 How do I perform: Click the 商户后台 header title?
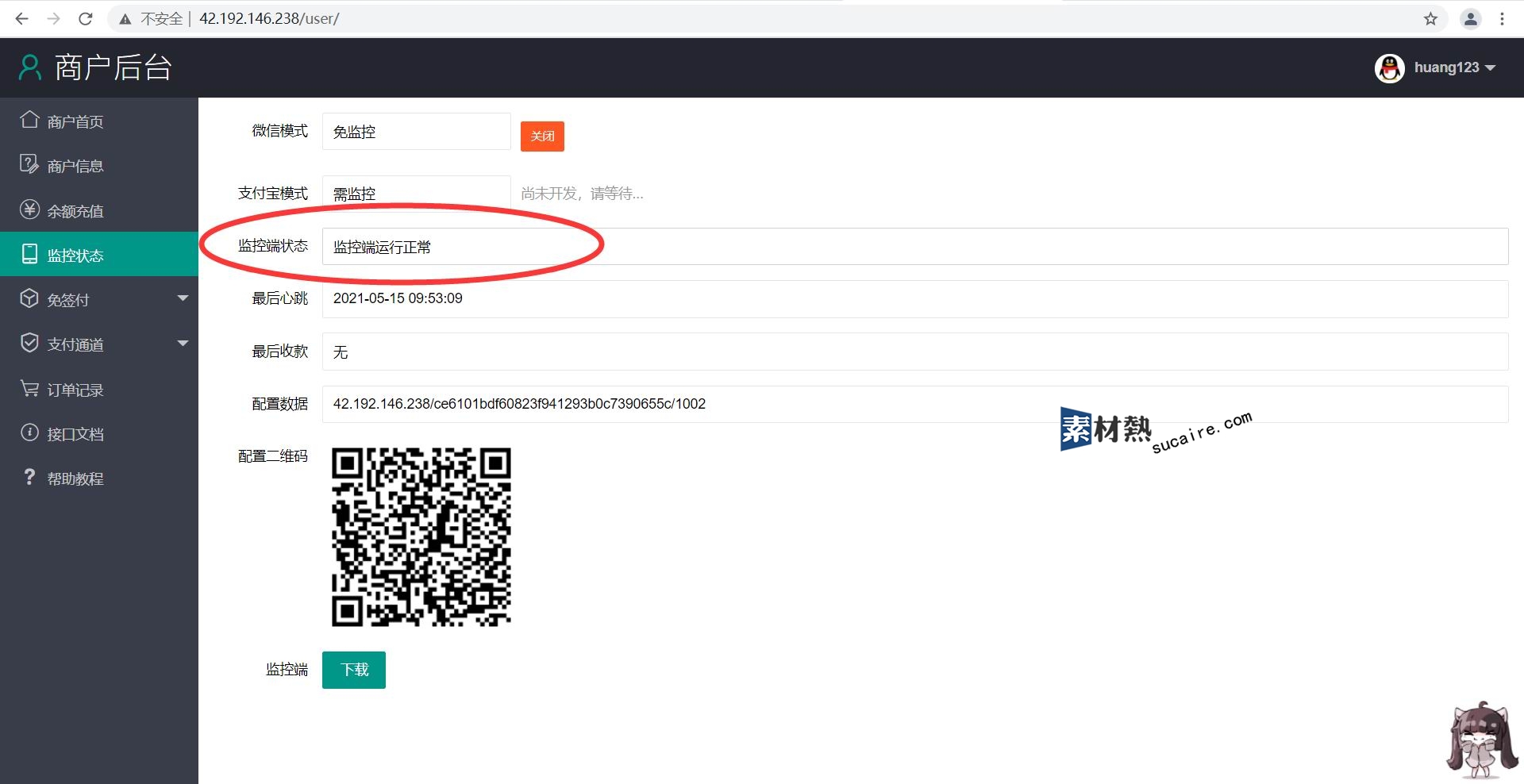113,67
